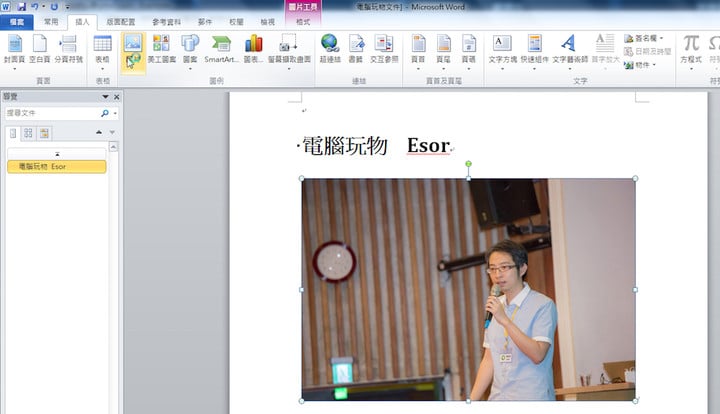Insert a Bookmark (書籤)

point(356,49)
